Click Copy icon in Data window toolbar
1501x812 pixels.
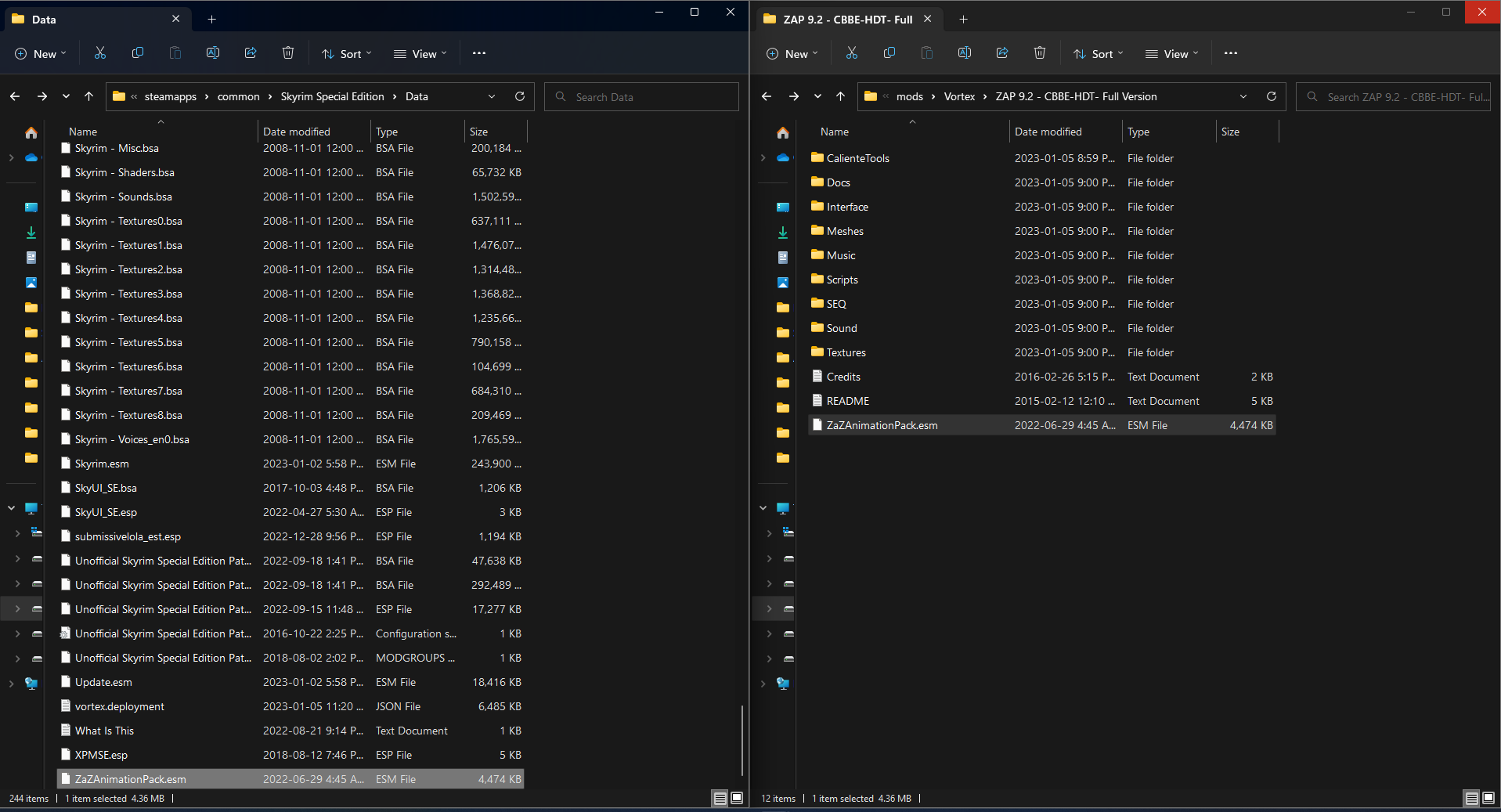tap(138, 53)
